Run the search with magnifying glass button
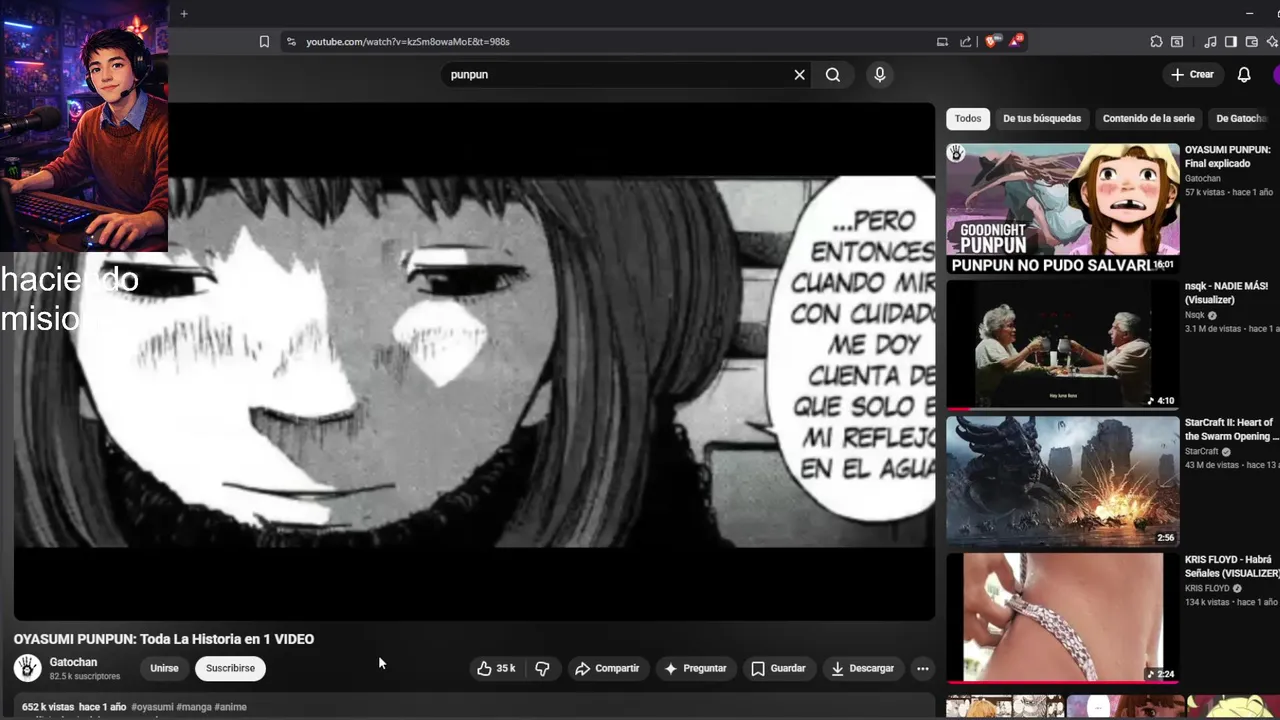Viewport: 1280px width, 720px height. point(833,75)
